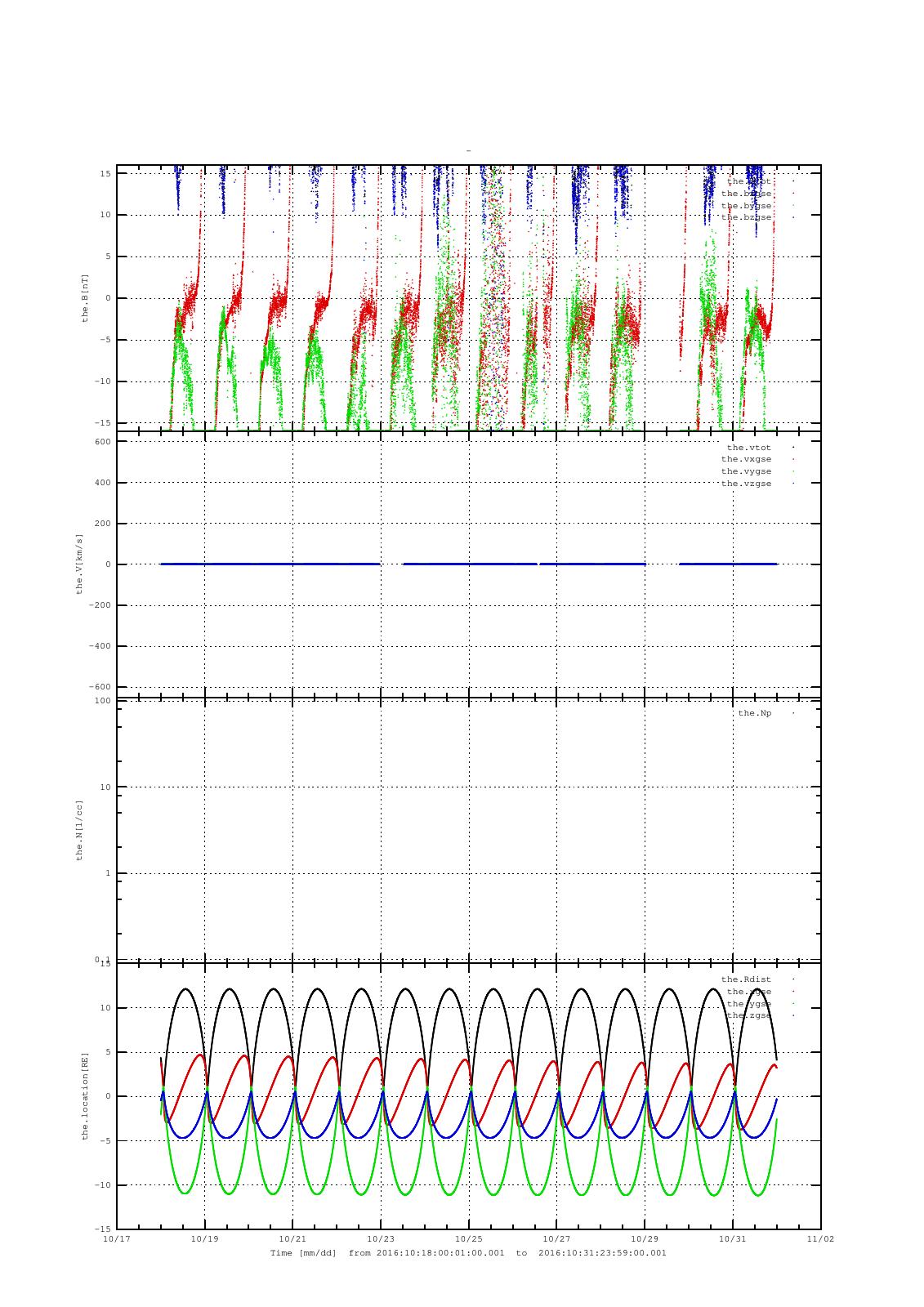Click the the.N[1/cc] axis title
This screenshot has width=924, height=1307.
click(x=79, y=830)
